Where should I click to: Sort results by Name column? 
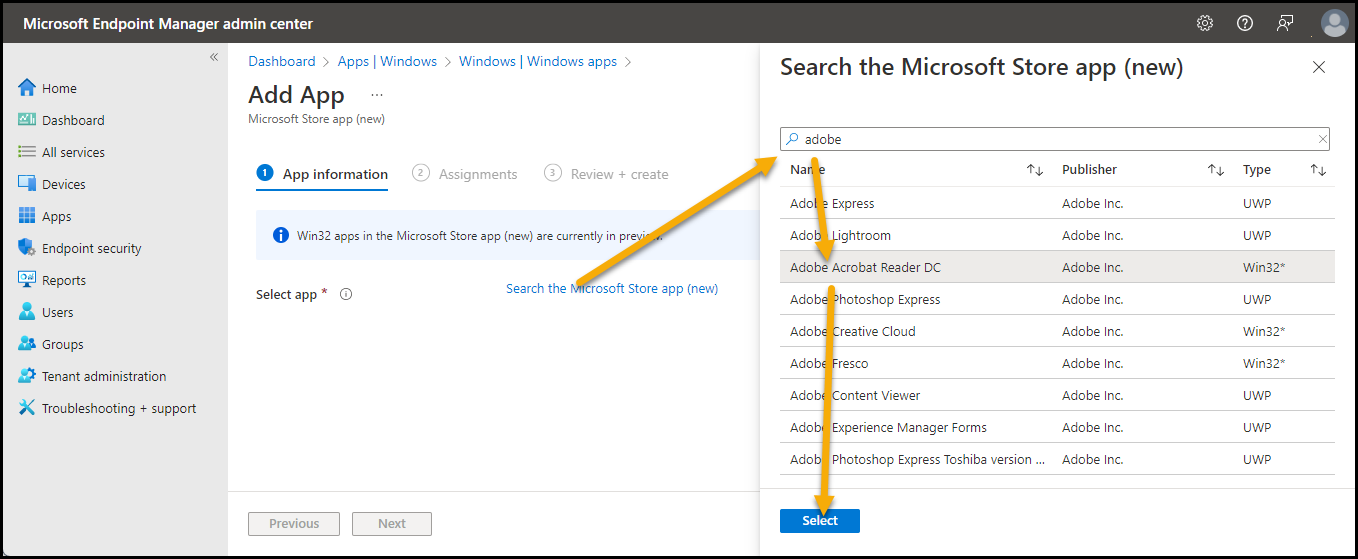click(x=1035, y=170)
